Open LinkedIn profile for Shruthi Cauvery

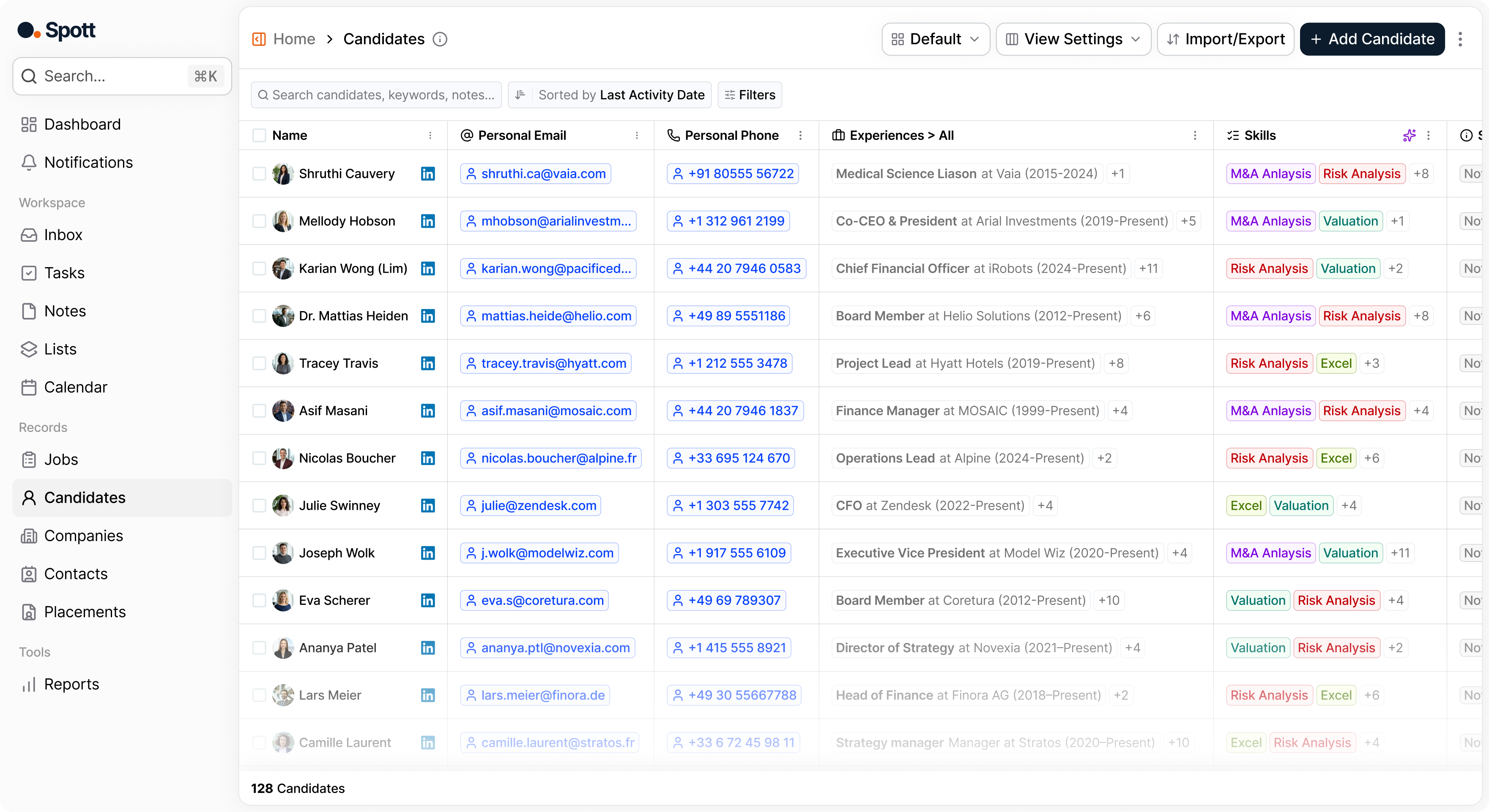pos(428,173)
